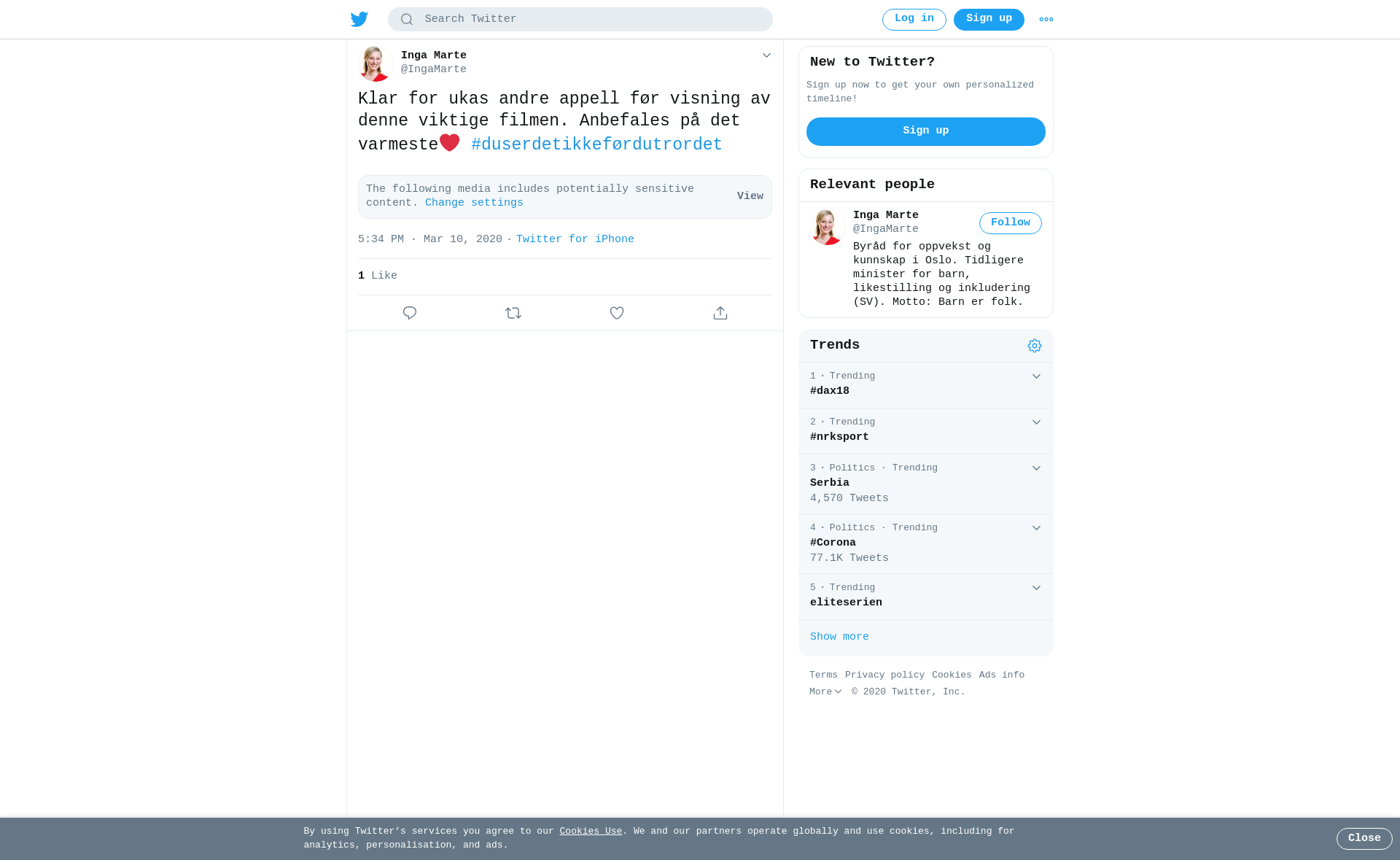Open the Trends settings gear
The image size is (1400, 860).
(1035, 346)
